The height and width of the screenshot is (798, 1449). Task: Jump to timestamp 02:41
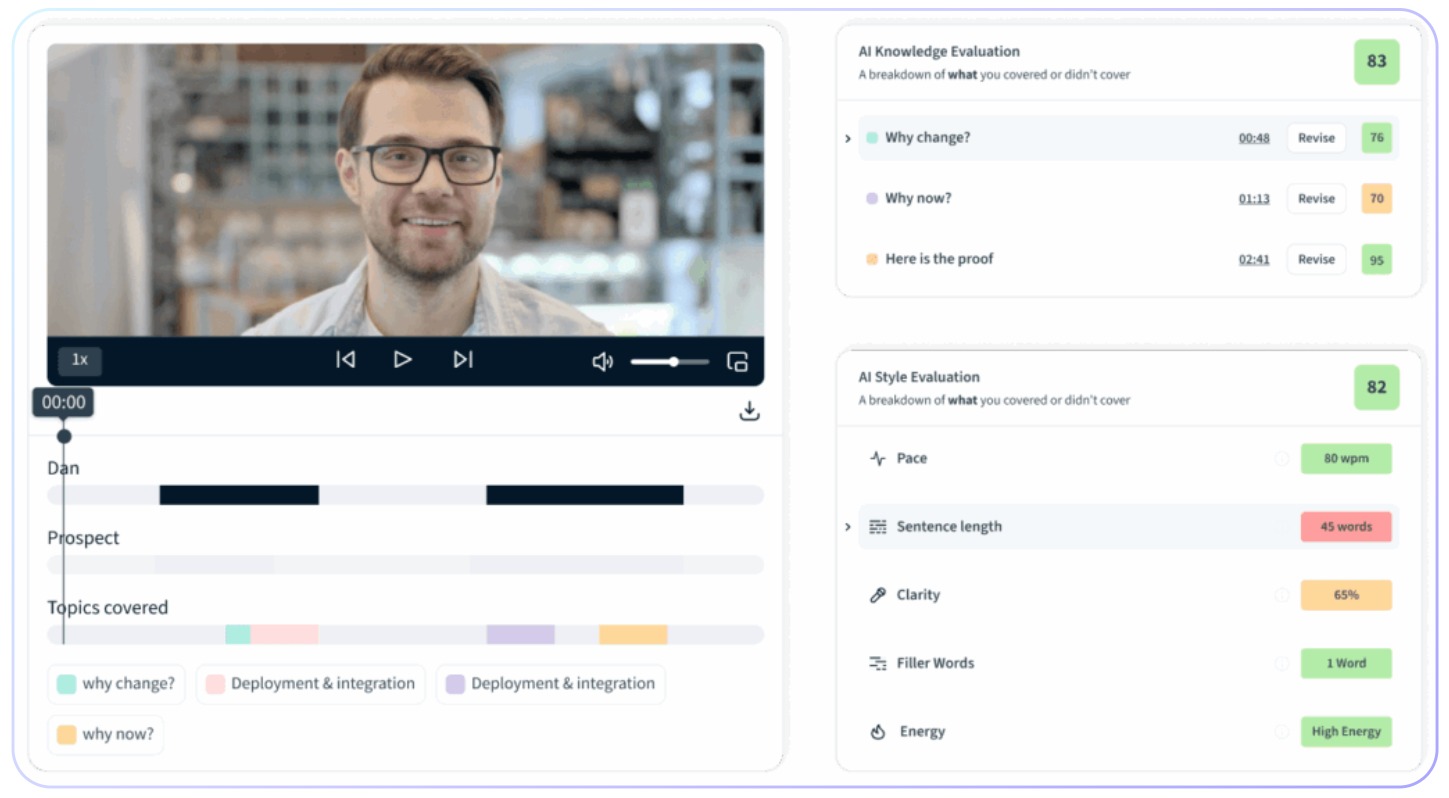(x=1254, y=259)
